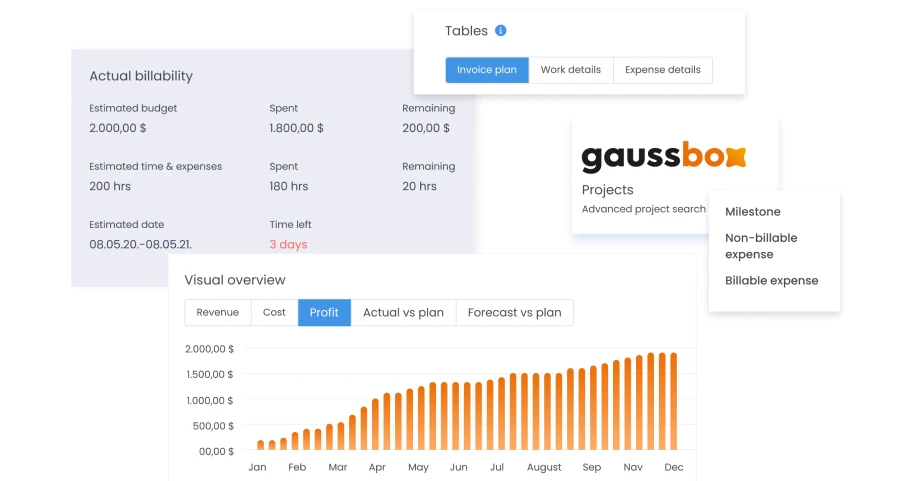Select the Invoice plan tab
This screenshot has width=916, height=481.
(487, 70)
